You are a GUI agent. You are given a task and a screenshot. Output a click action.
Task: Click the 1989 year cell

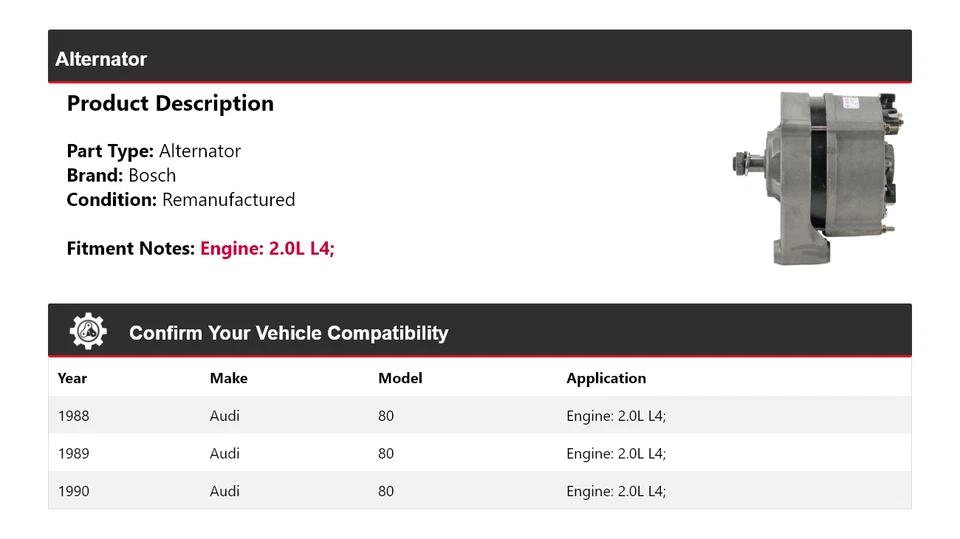[73, 453]
